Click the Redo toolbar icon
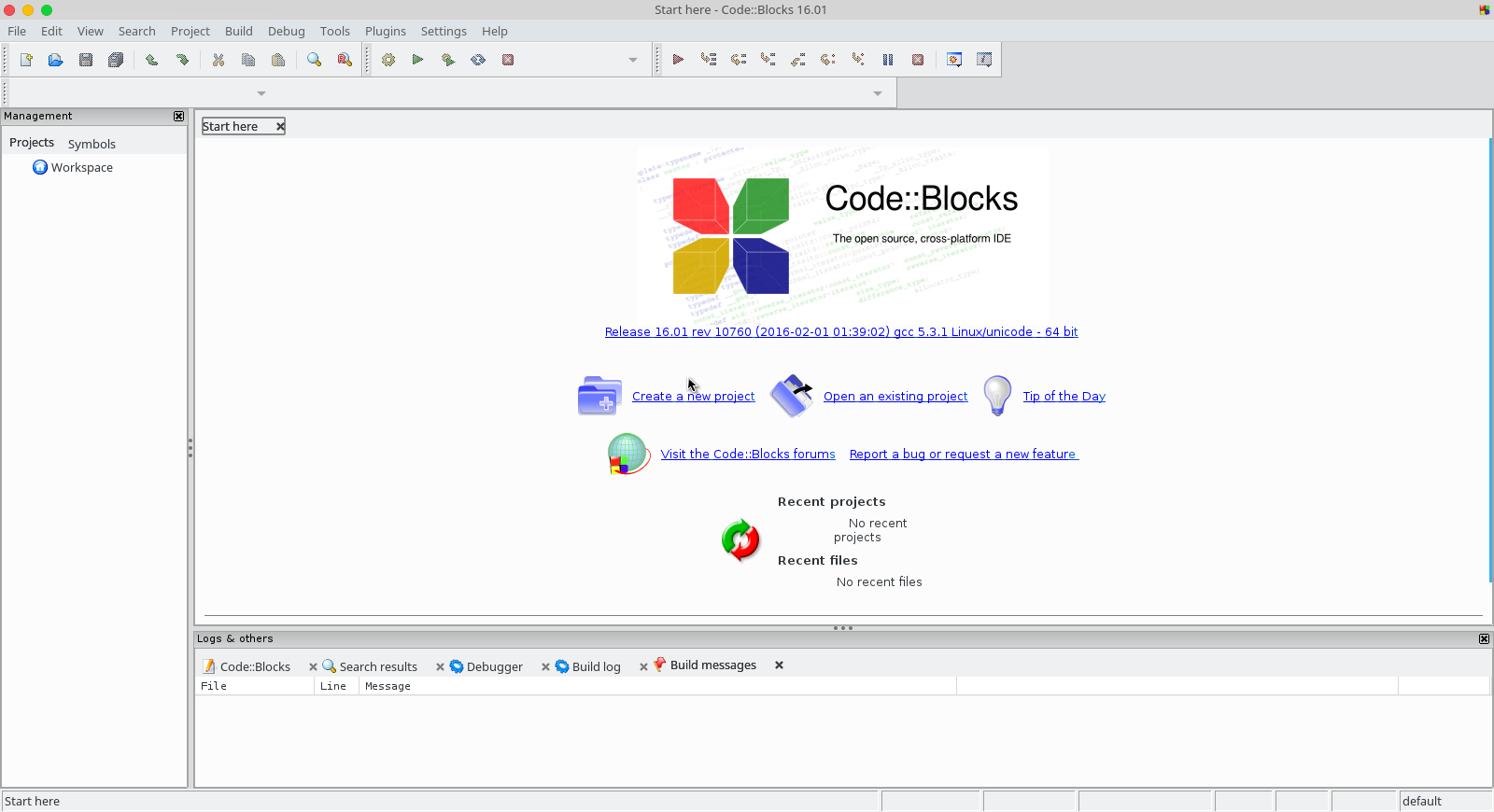This screenshot has height=812, width=1494. [182, 60]
